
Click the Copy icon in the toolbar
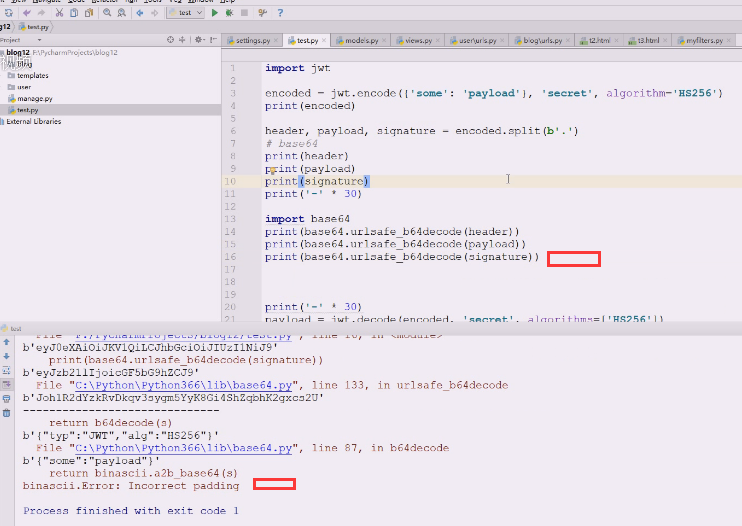point(74,13)
